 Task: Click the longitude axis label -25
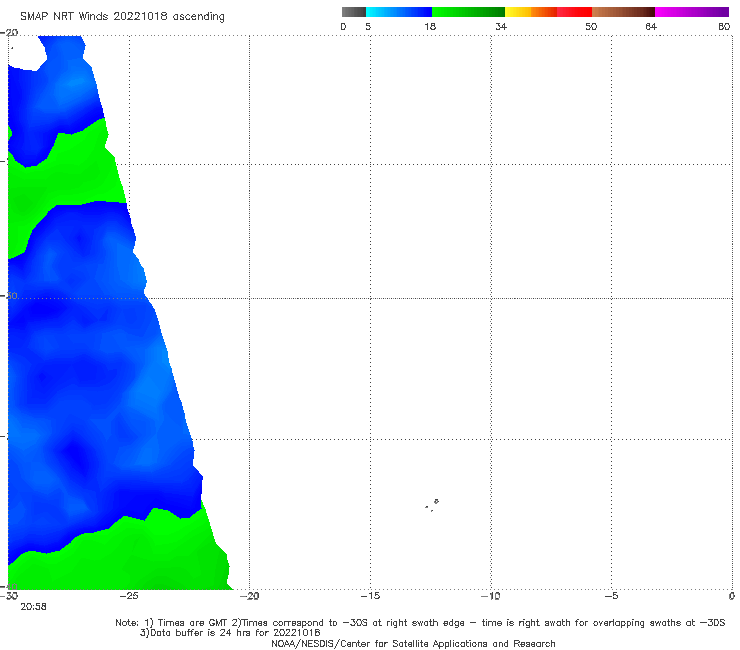pos(129,596)
